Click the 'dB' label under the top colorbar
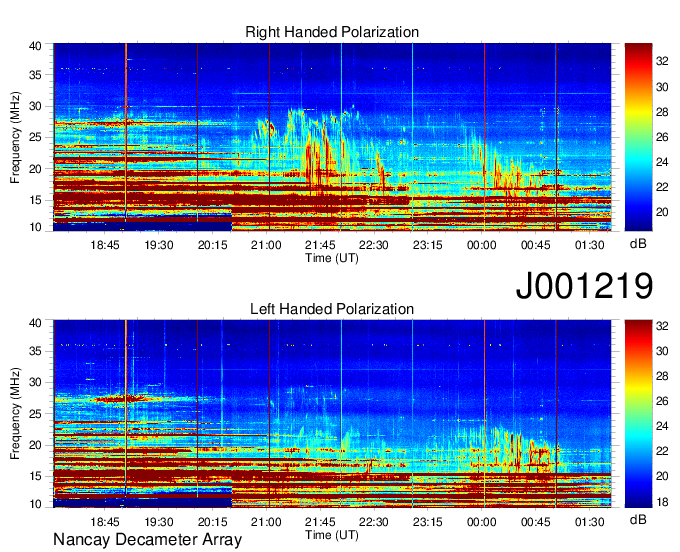This screenshot has height=552, width=680. coord(638,244)
